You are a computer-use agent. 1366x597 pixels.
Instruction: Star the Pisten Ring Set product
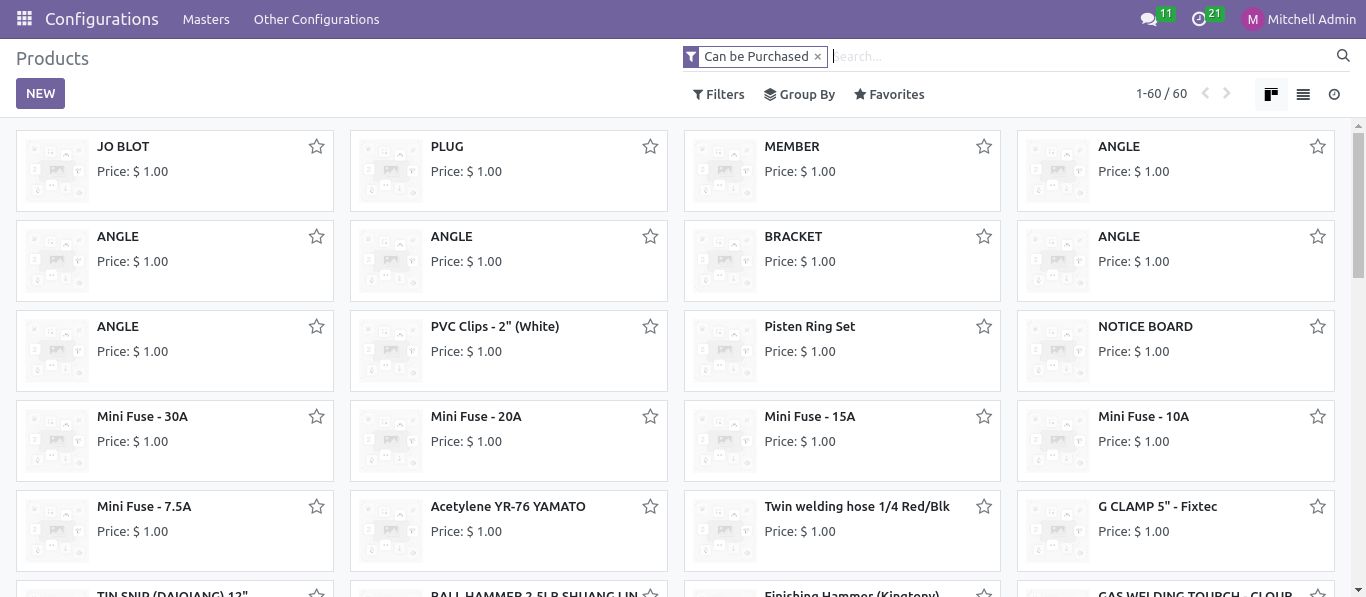click(984, 327)
